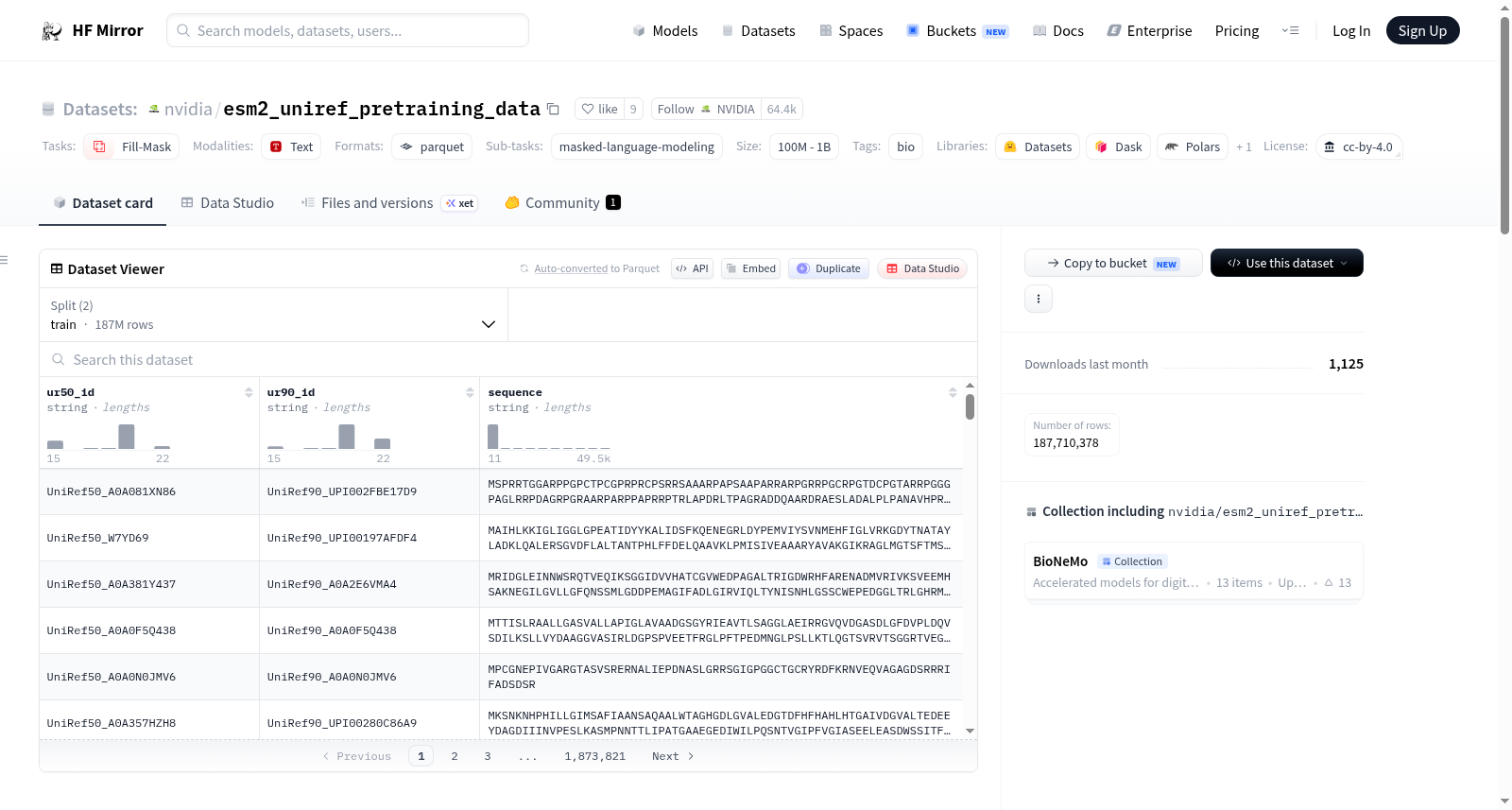Screen dimensions: 1512x810
Task: Click the dataset viewer vertical scrollbar thumb
Action: pyautogui.click(x=970, y=406)
